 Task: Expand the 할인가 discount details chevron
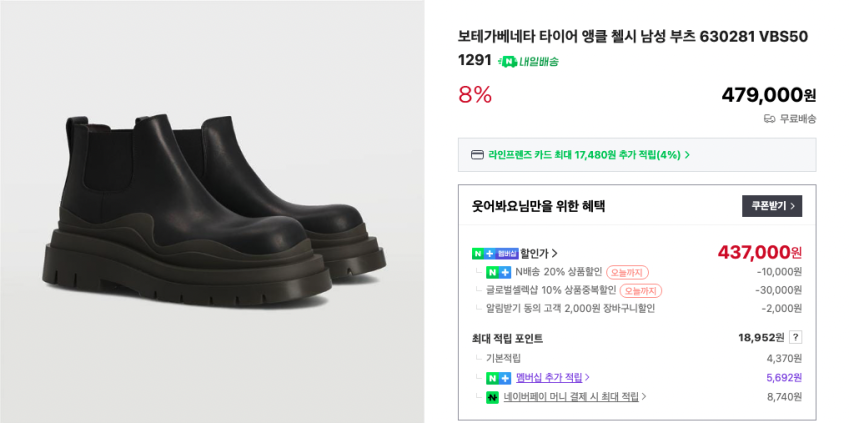point(555,253)
